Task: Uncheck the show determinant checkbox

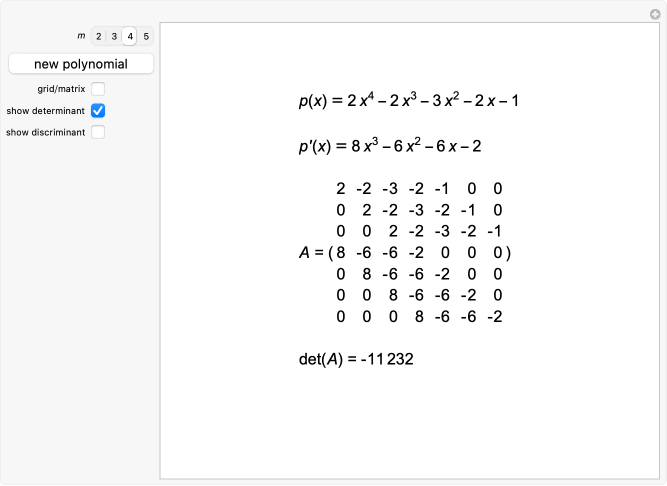Action: 98,110
